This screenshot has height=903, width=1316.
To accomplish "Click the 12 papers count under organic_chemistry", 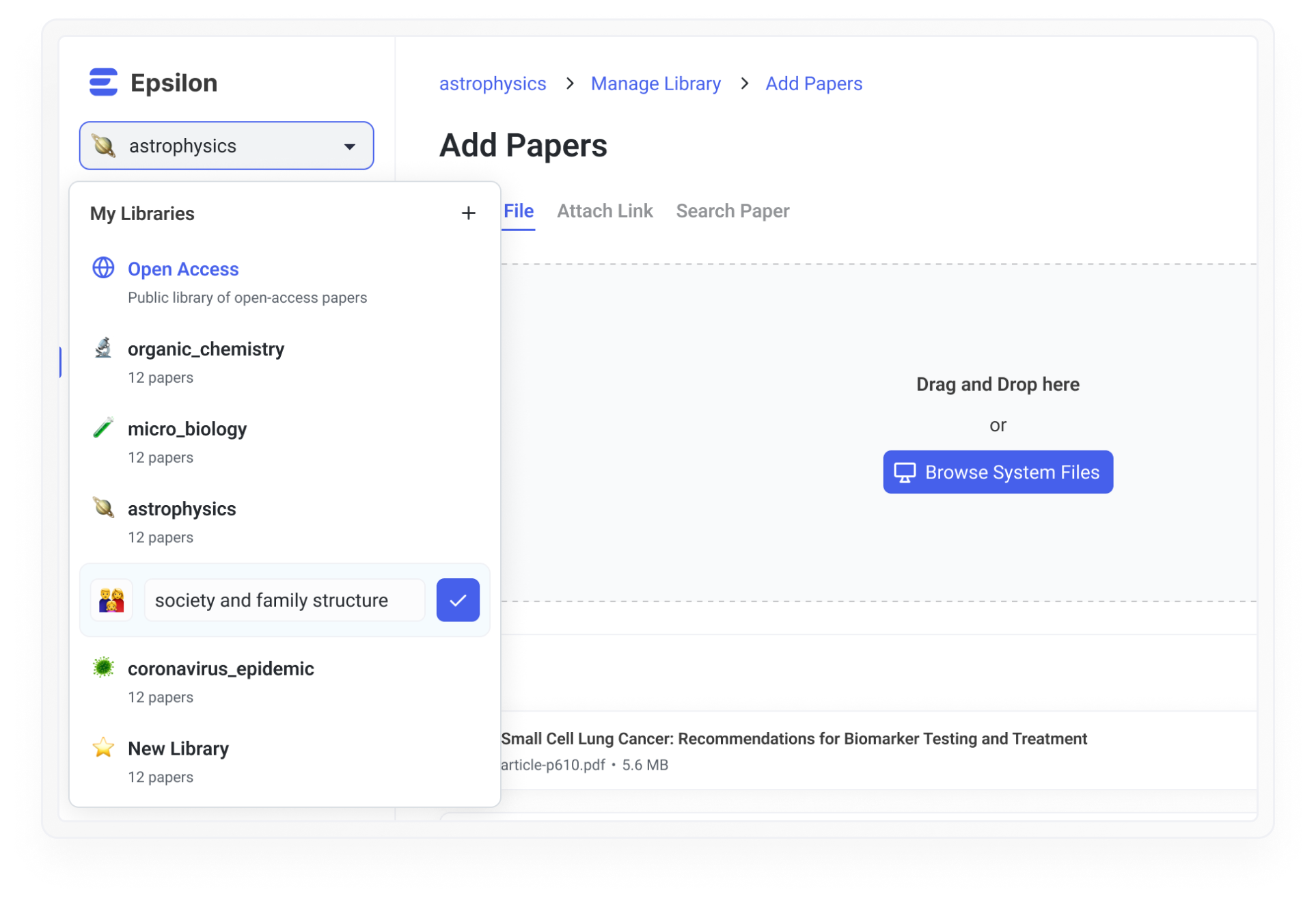I will tap(161, 377).
